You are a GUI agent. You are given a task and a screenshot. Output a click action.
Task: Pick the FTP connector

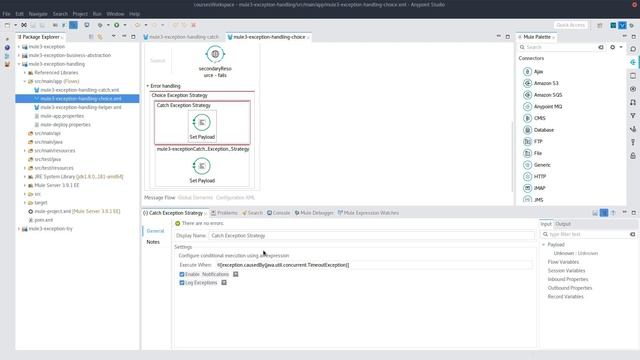click(x=533, y=142)
